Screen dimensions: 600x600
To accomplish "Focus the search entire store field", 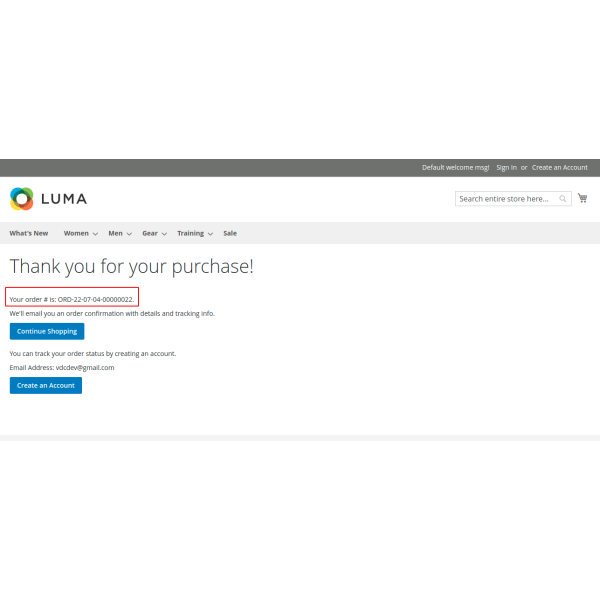I will [506, 199].
